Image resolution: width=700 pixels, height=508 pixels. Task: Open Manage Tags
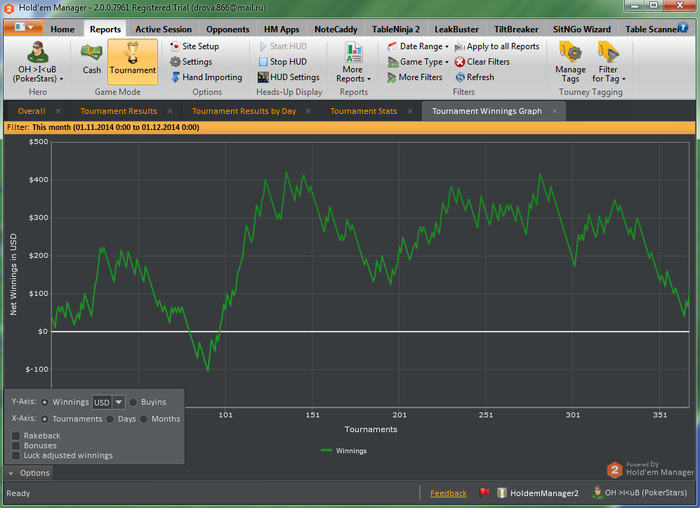pyautogui.click(x=570, y=62)
